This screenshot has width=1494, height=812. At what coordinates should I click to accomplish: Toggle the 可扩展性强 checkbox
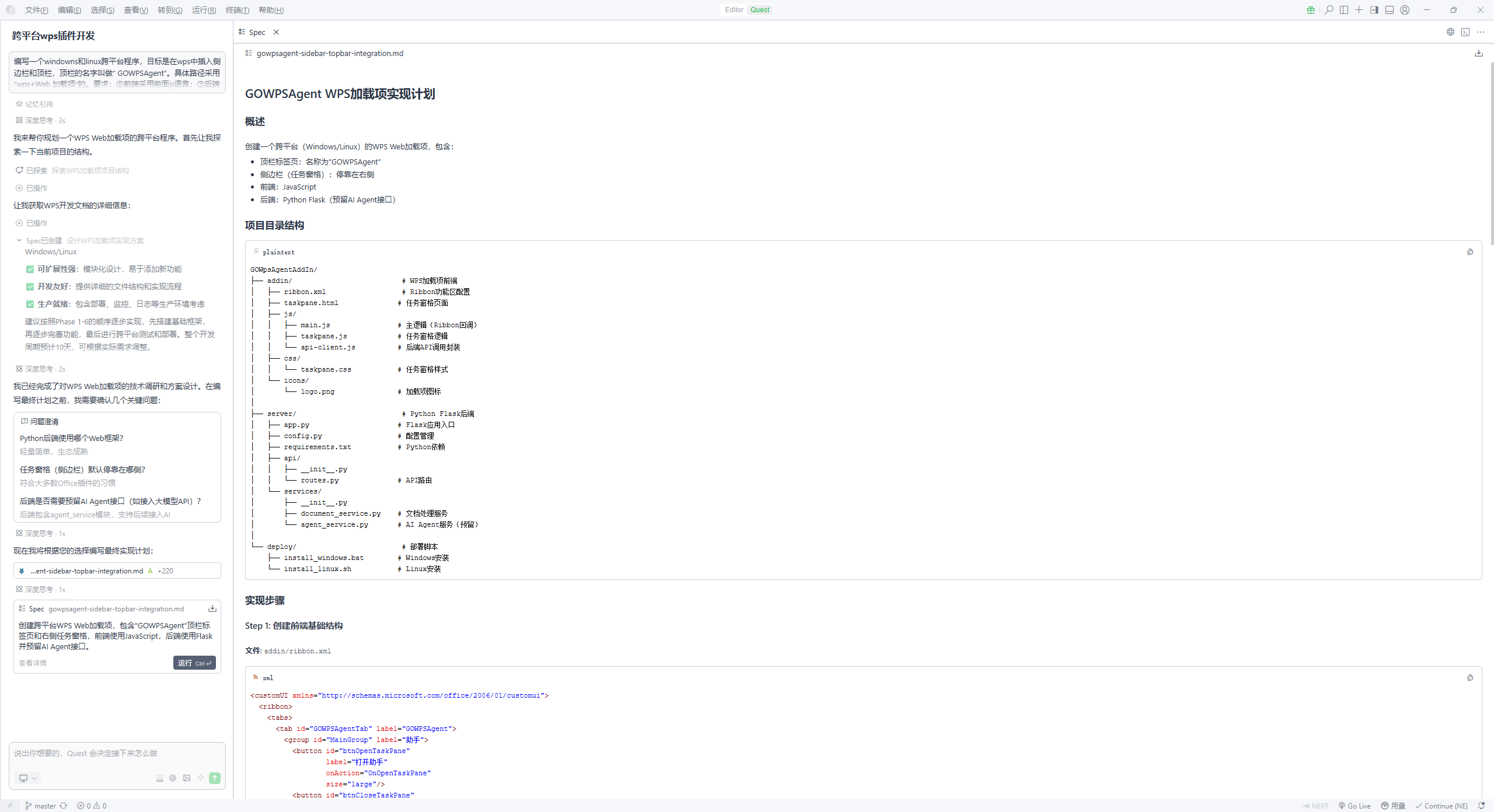point(30,269)
